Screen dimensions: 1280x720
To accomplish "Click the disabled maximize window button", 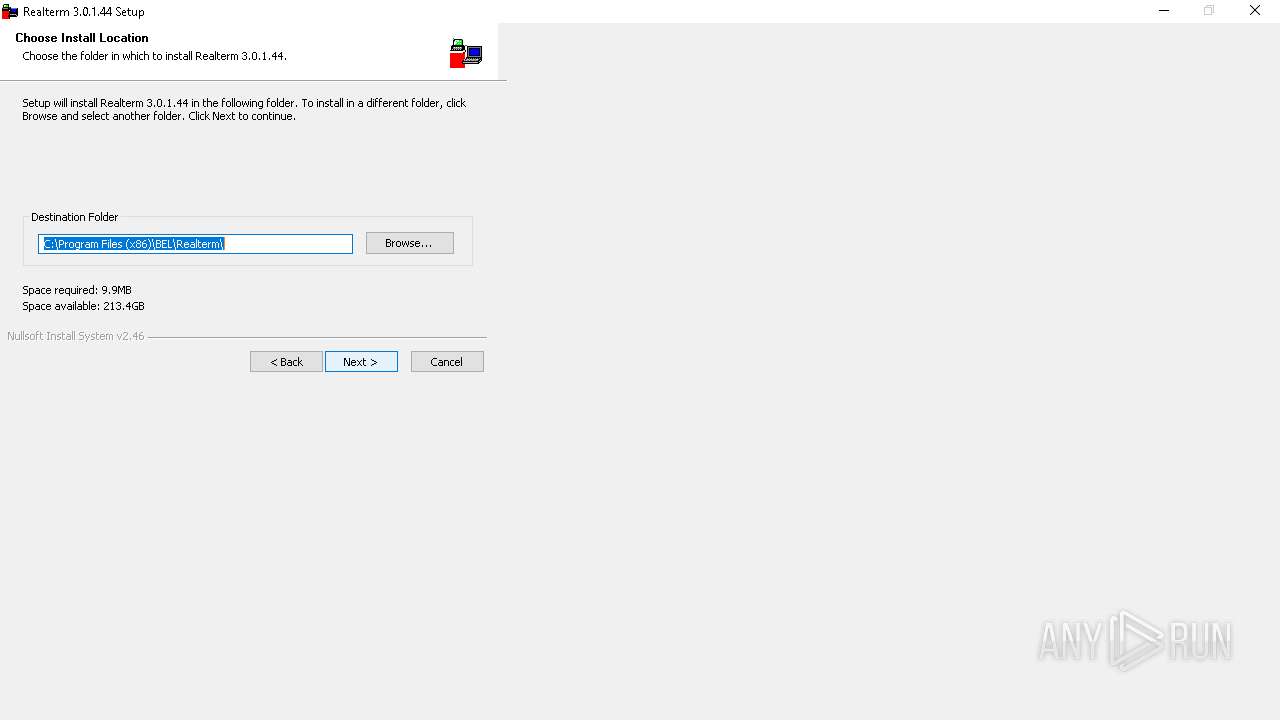I will click(1209, 11).
